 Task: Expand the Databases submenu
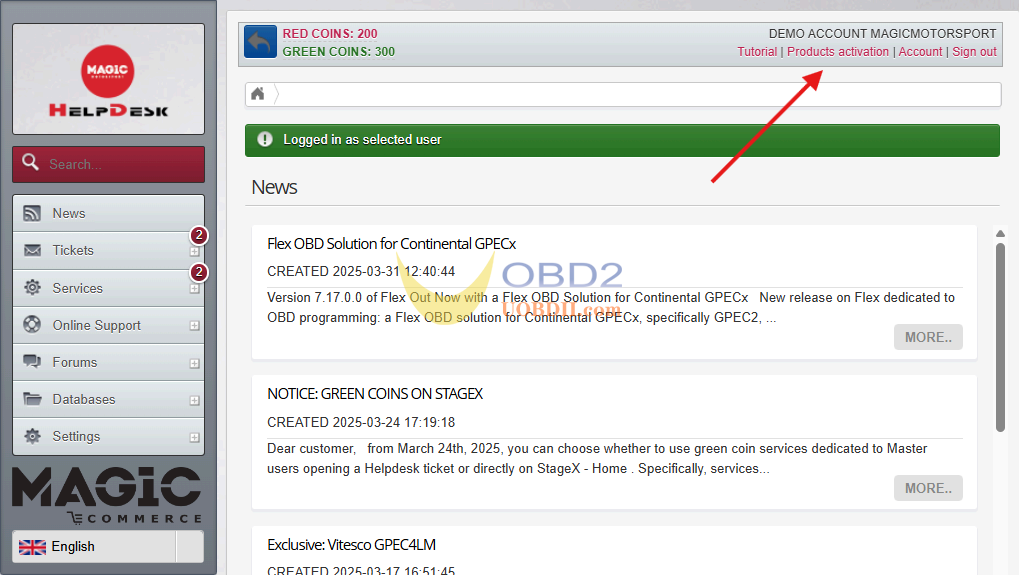click(x=194, y=400)
